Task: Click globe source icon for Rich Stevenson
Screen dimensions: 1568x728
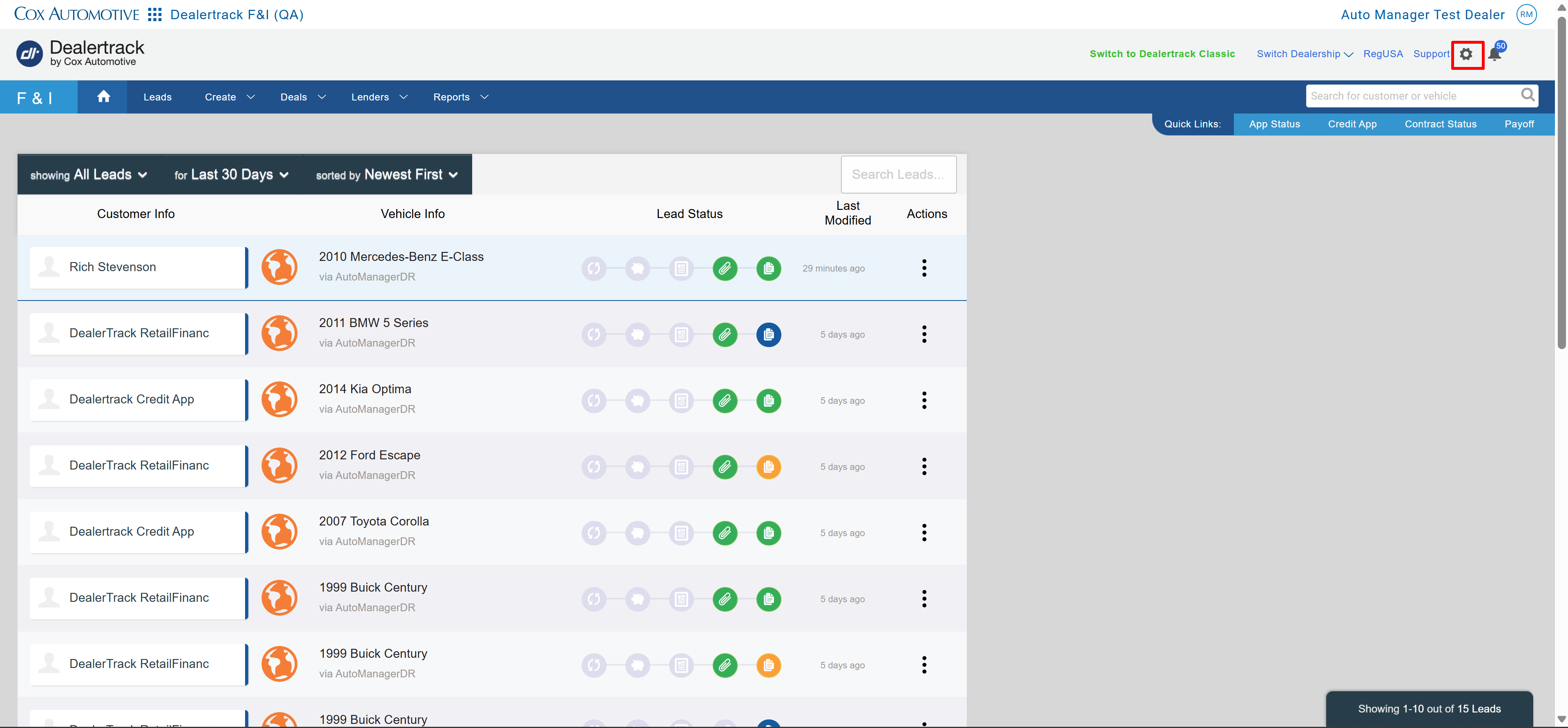Action: click(x=279, y=267)
